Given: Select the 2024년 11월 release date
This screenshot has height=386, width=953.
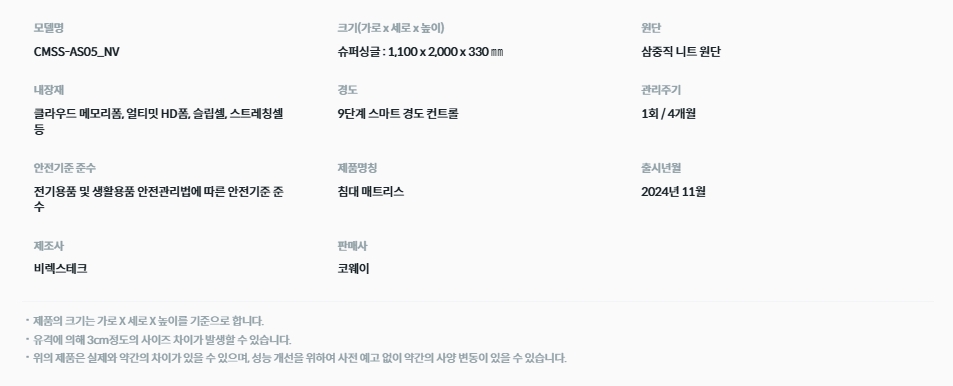Looking at the screenshot, I should pyautogui.click(x=673, y=191).
